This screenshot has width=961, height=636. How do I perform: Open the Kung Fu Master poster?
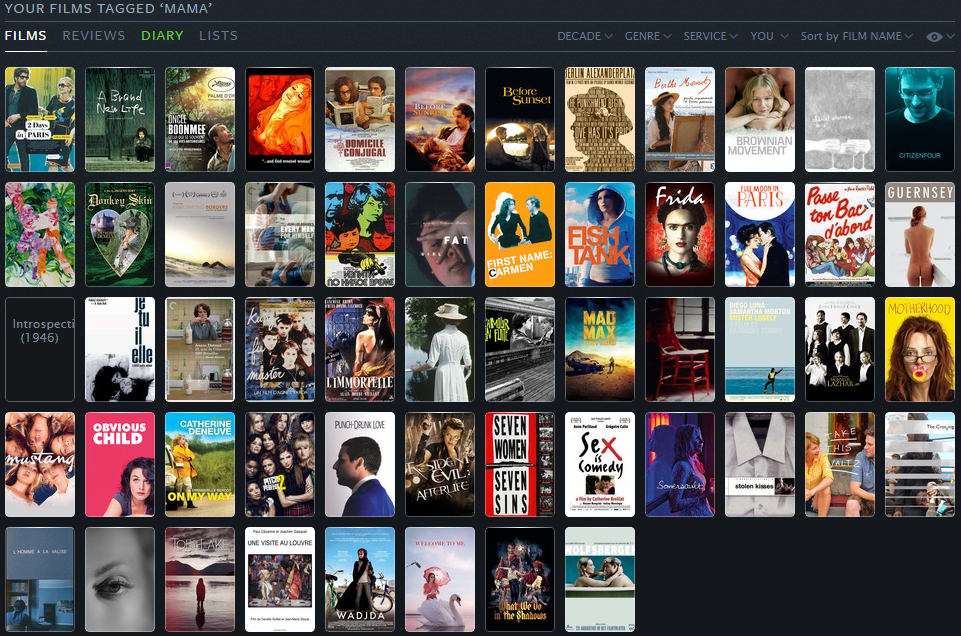coord(280,349)
